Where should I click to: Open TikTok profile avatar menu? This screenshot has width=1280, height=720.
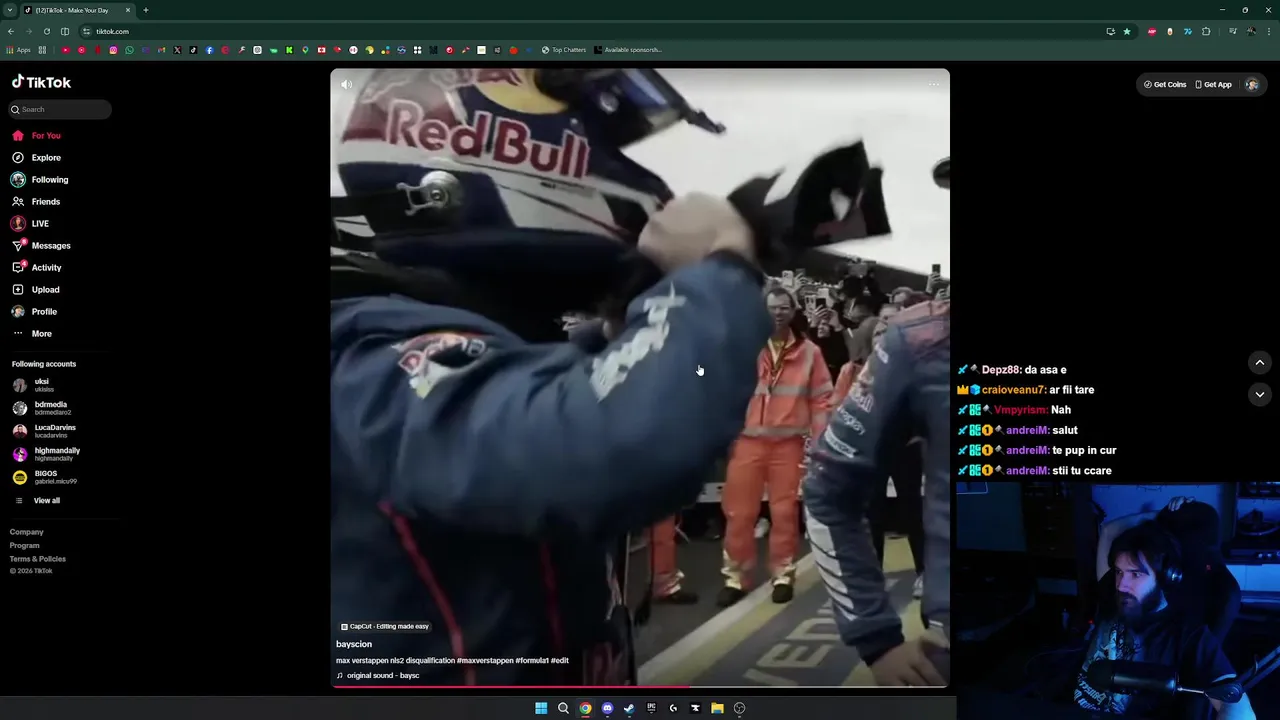click(x=1251, y=85)
